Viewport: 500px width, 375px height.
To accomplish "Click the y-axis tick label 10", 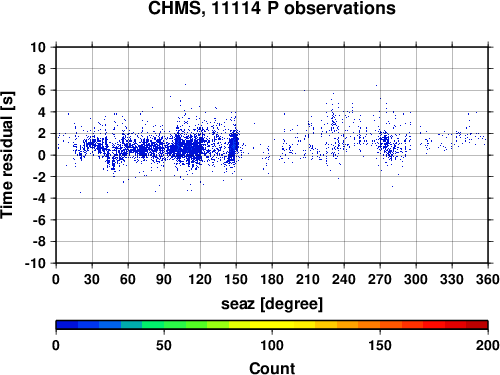I will point(38,47).
